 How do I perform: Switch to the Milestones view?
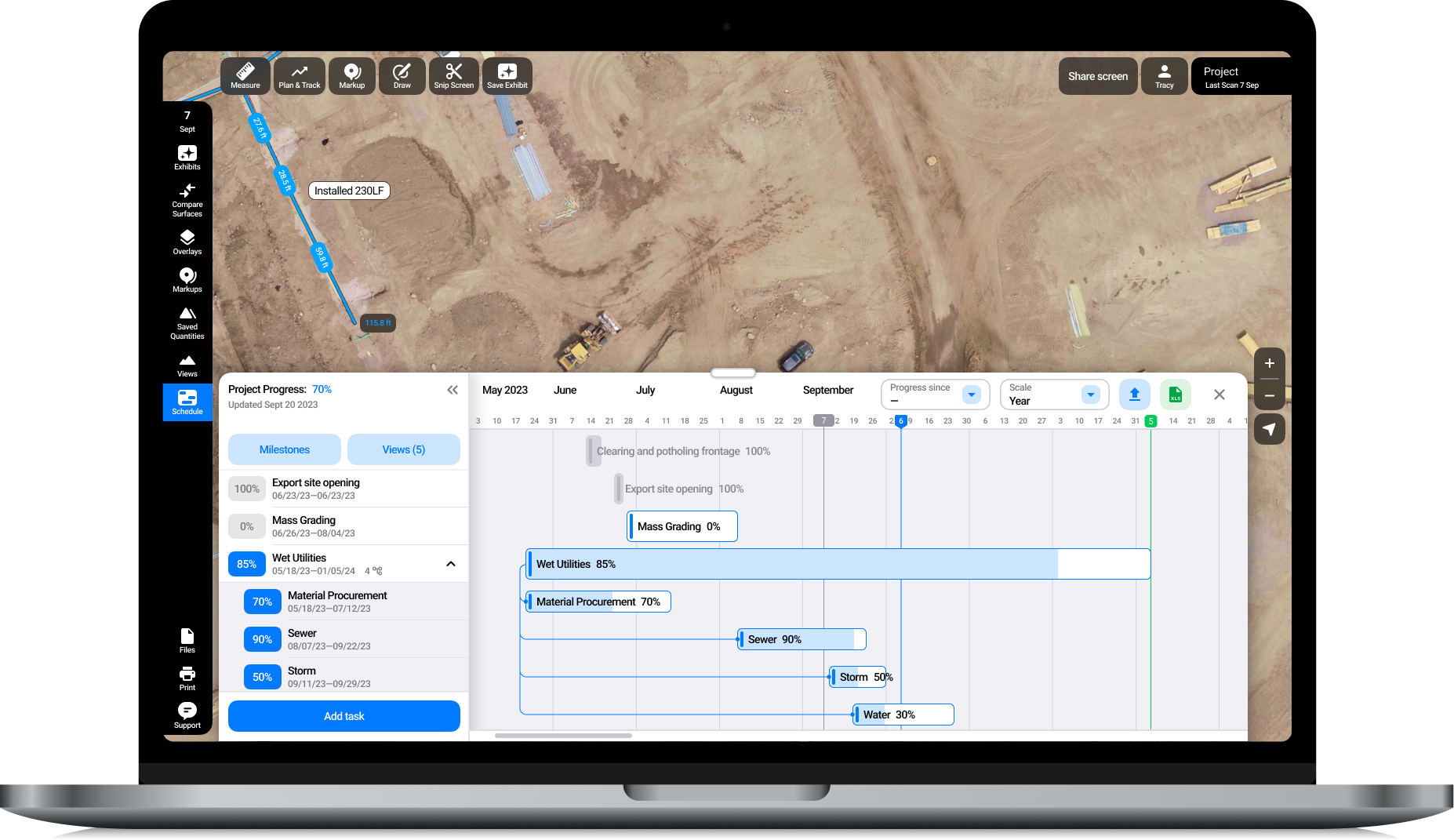pyautogui.click(x=284, y=449)
